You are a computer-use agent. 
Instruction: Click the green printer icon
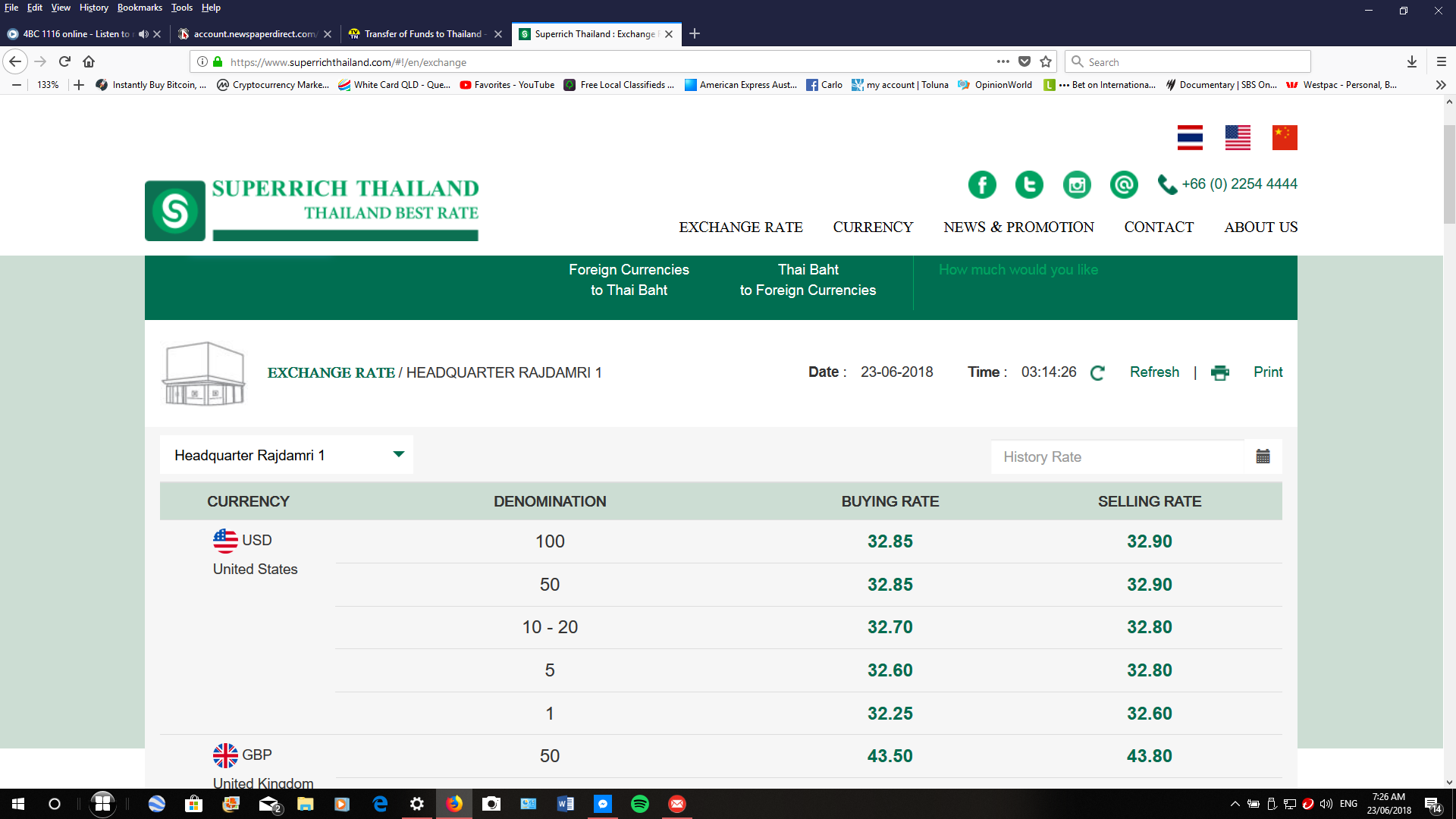point(1220,372)
